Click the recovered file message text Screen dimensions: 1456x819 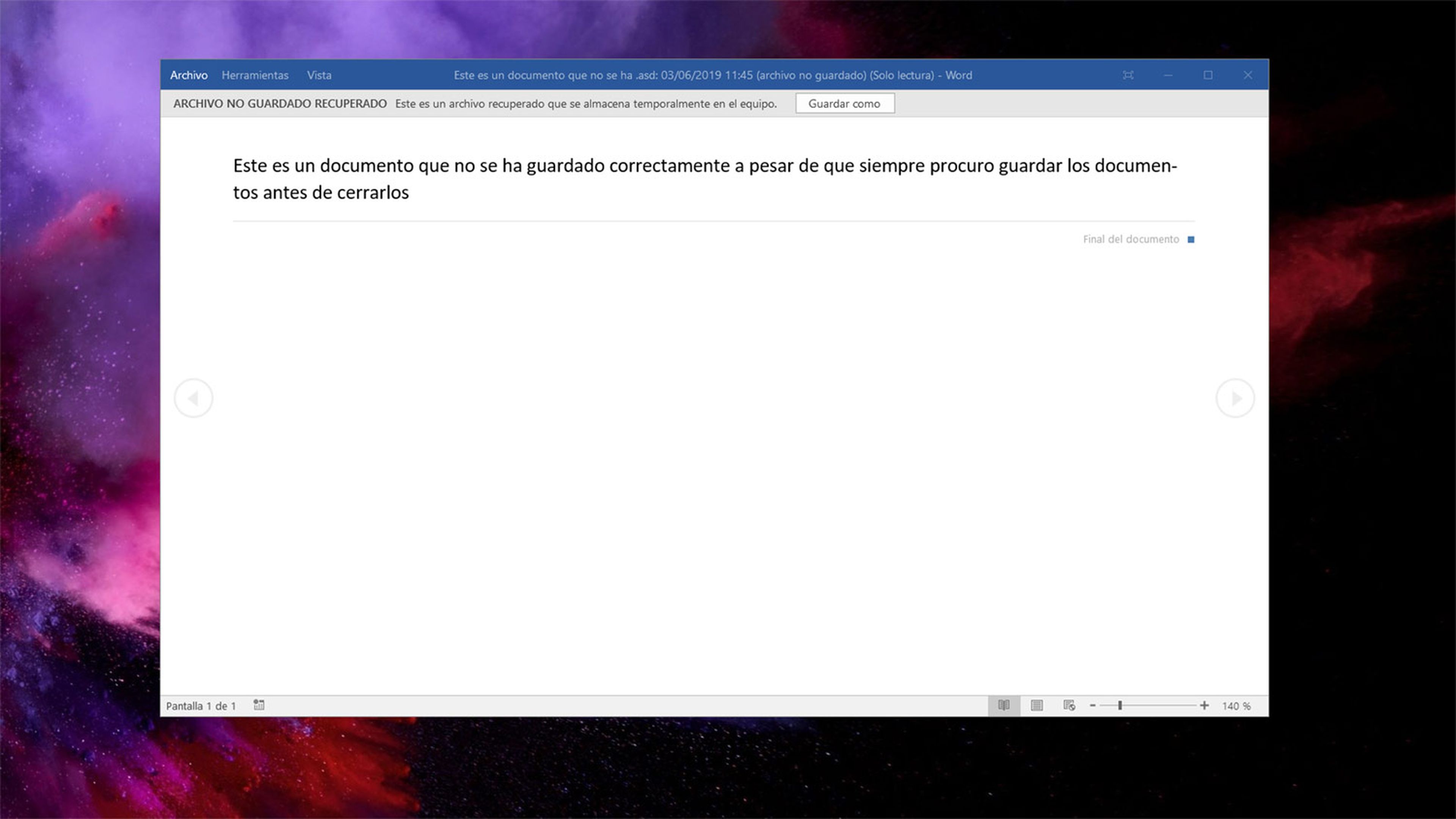click(585, 104)
